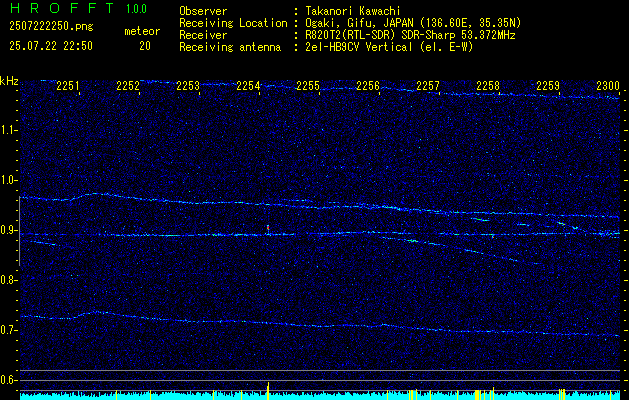Click the Receiving Location field label
The image size is (629, 400).
click(x=233, y=23)
